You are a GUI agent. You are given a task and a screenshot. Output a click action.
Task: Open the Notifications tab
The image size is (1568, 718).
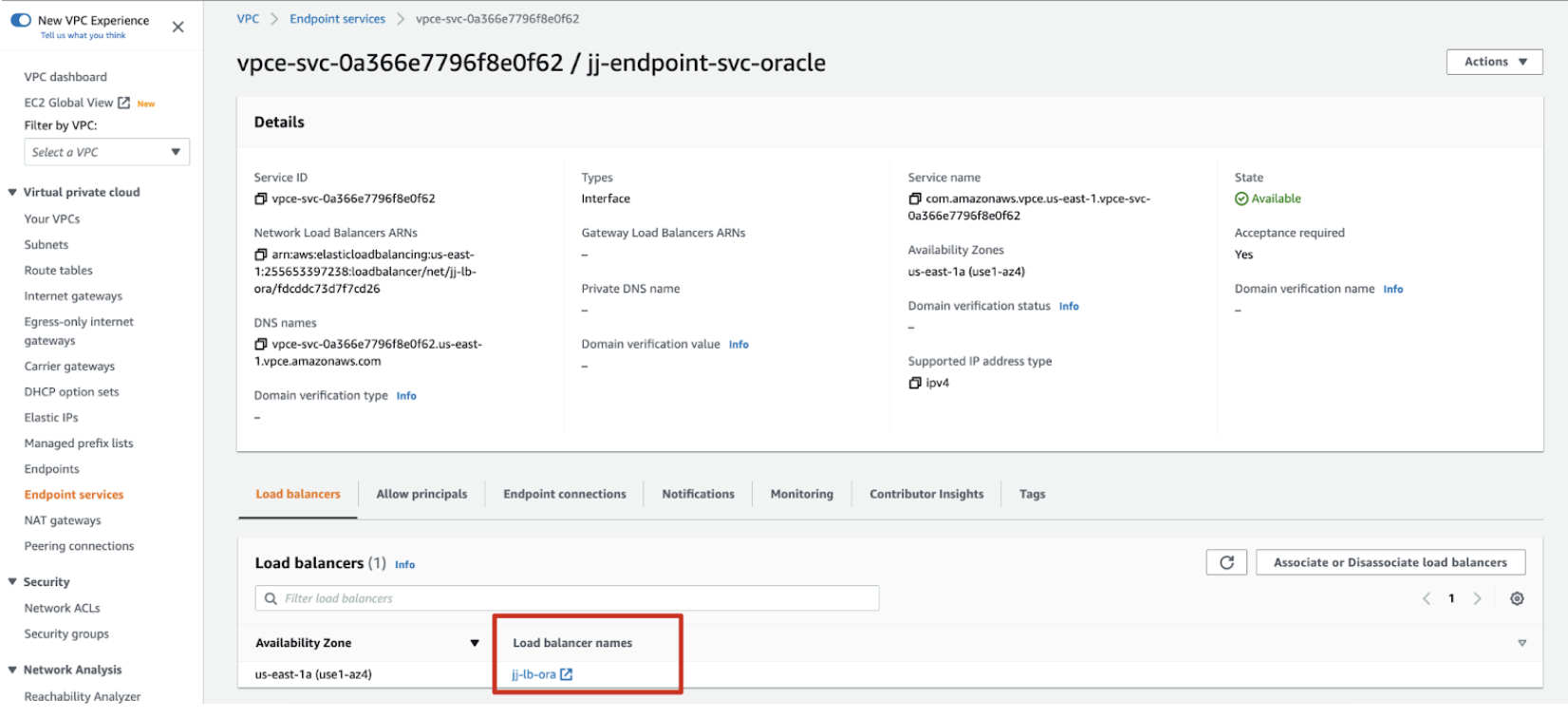[x=698, y=494]
